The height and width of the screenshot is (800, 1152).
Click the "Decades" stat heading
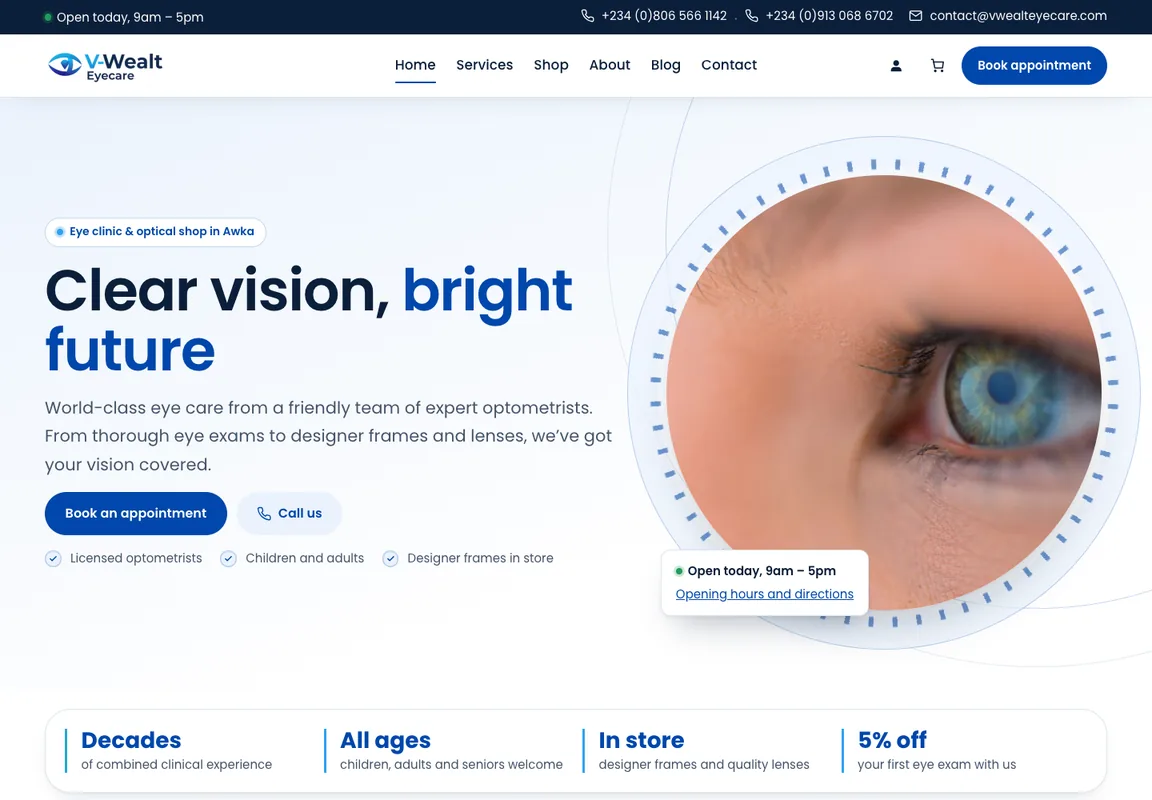131,740
